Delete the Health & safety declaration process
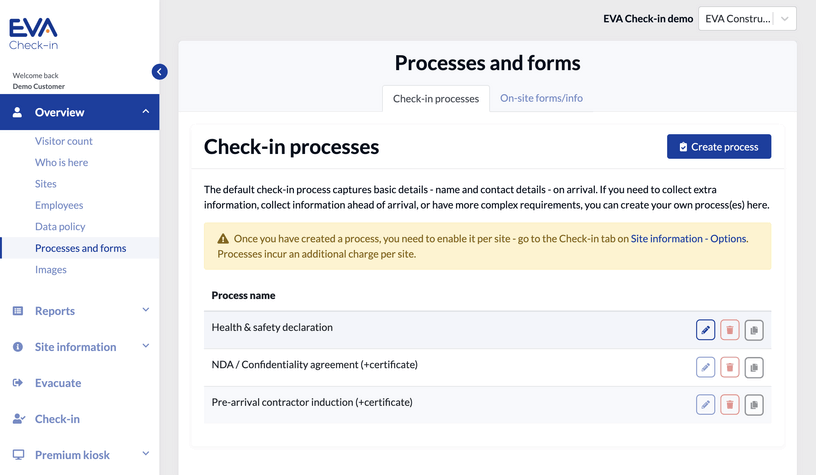The width and height of the screenshot is (816, 475). pyautogui.click(x=730, y=330)
